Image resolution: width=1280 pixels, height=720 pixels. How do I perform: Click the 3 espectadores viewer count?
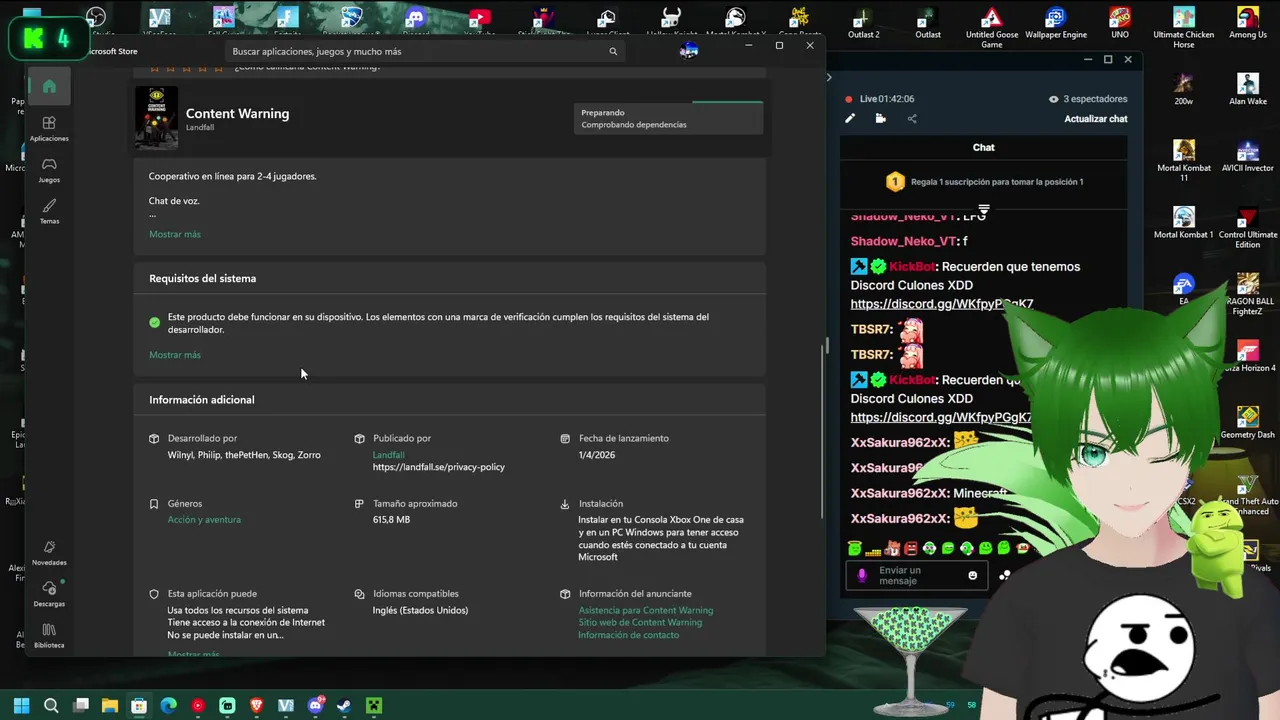[1088, 99]
